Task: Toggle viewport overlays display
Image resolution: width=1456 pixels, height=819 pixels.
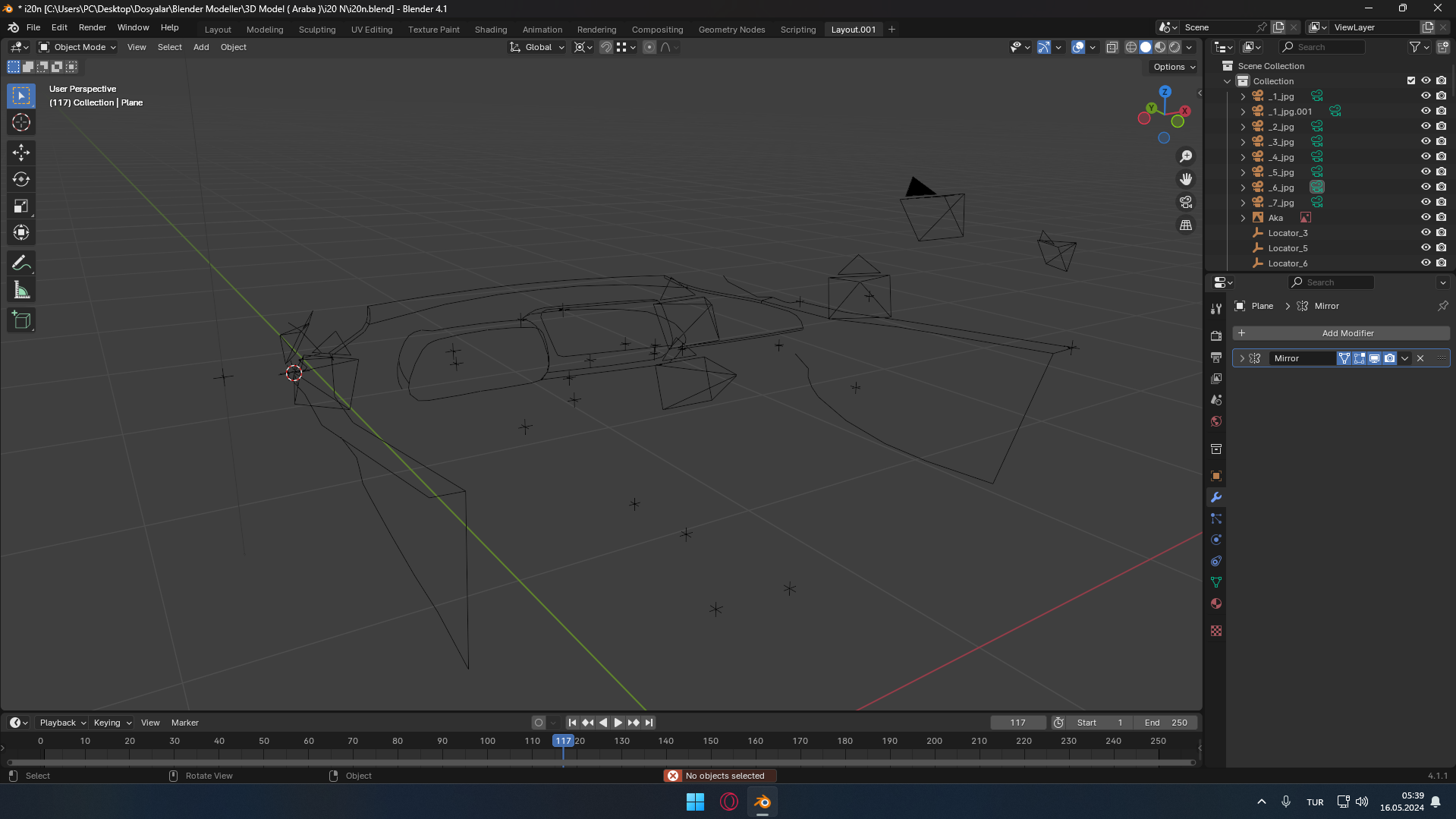Action: [x=1078, y=47]
